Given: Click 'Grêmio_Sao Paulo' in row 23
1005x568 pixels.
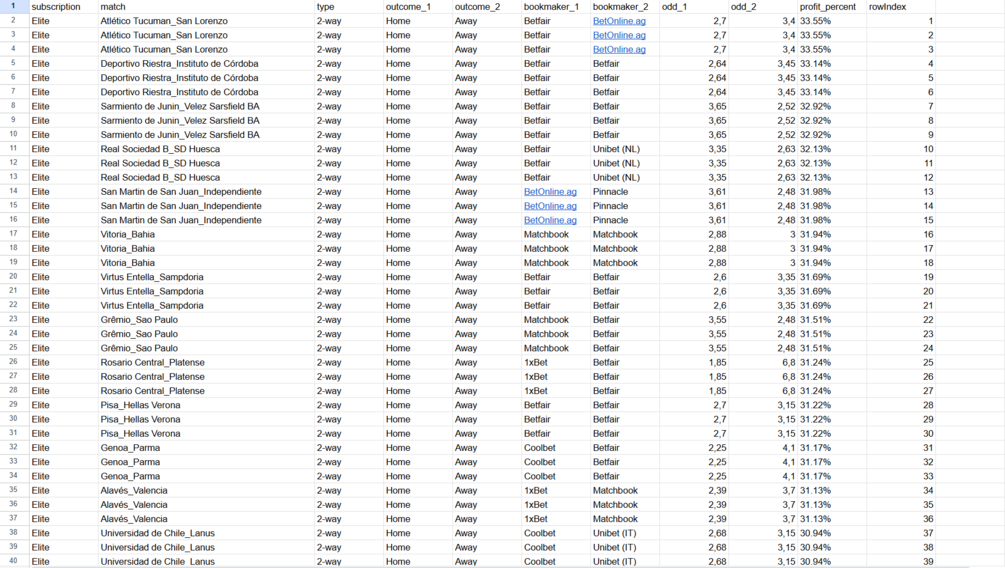Looking at the screenshot, I should 139,320.
